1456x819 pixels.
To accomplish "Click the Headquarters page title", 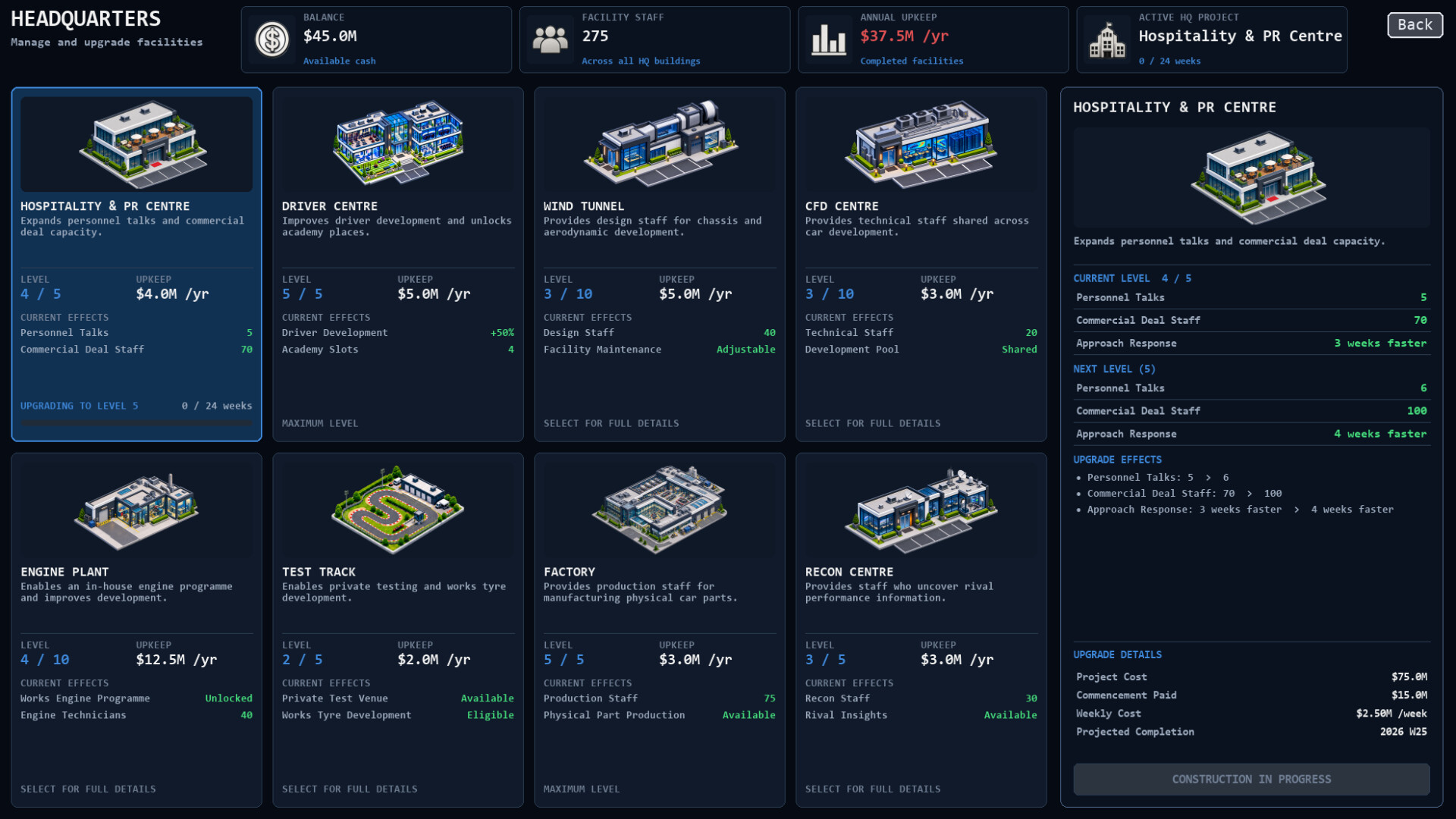I will 86,19.
